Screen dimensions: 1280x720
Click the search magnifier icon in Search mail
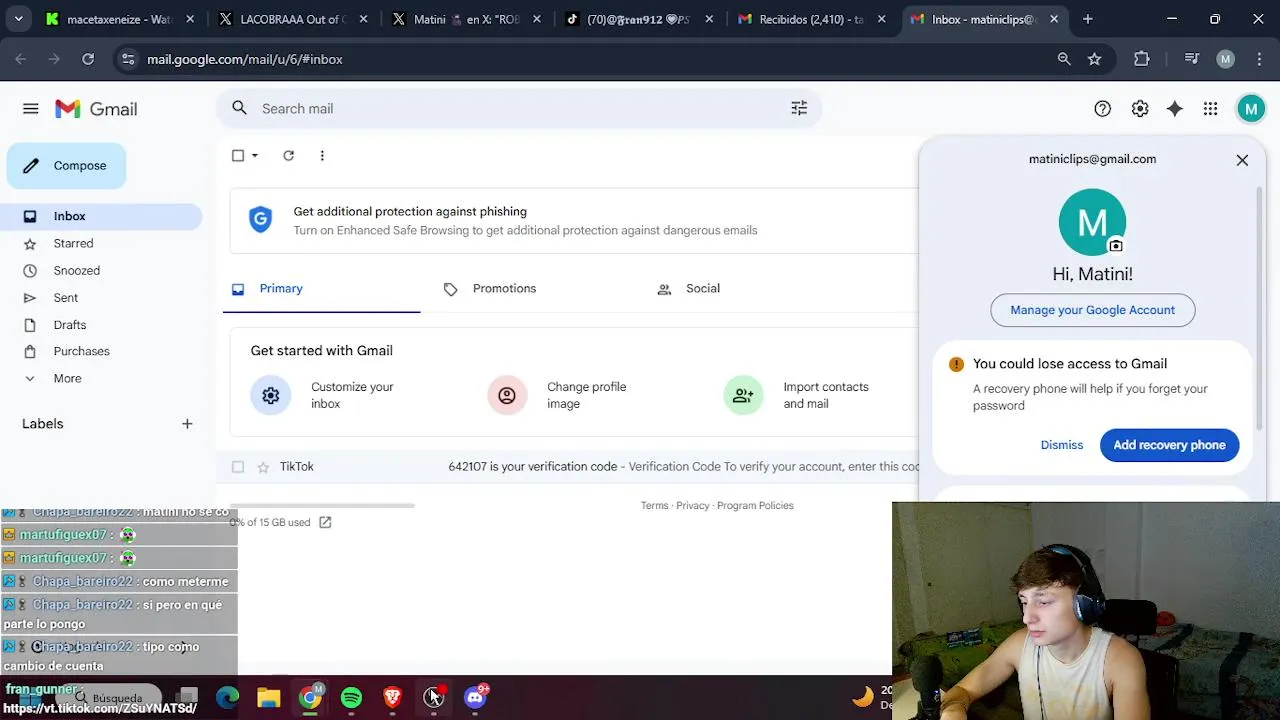(239, 108)
